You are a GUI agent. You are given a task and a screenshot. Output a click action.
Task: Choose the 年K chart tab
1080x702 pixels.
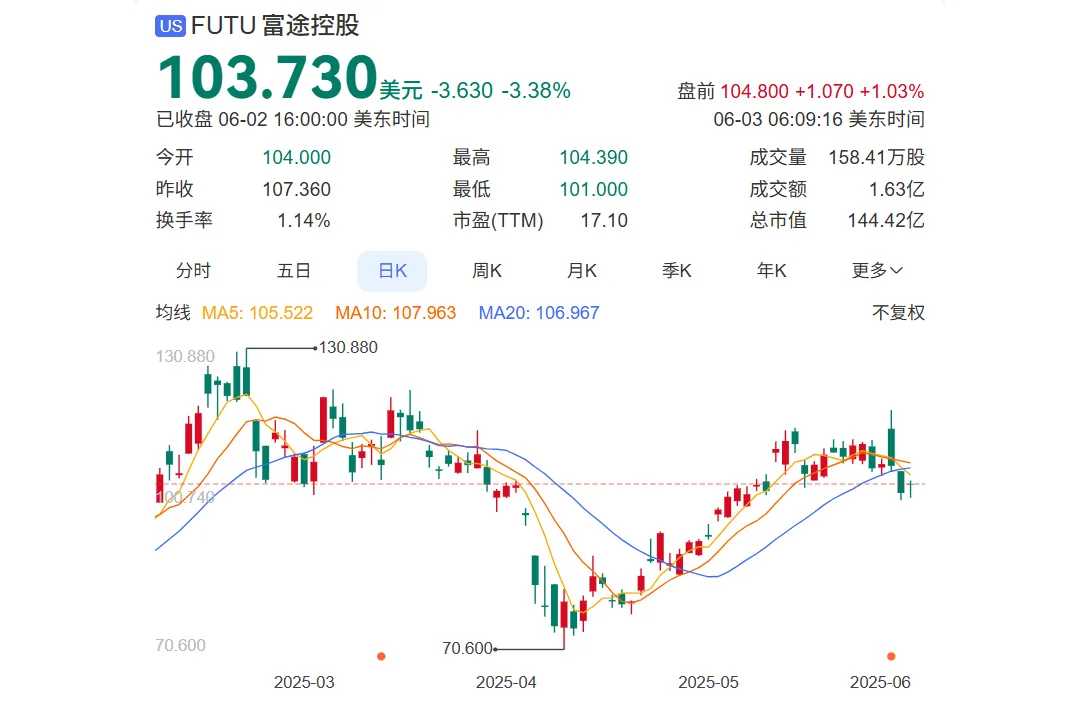click(x=772, y=271)
